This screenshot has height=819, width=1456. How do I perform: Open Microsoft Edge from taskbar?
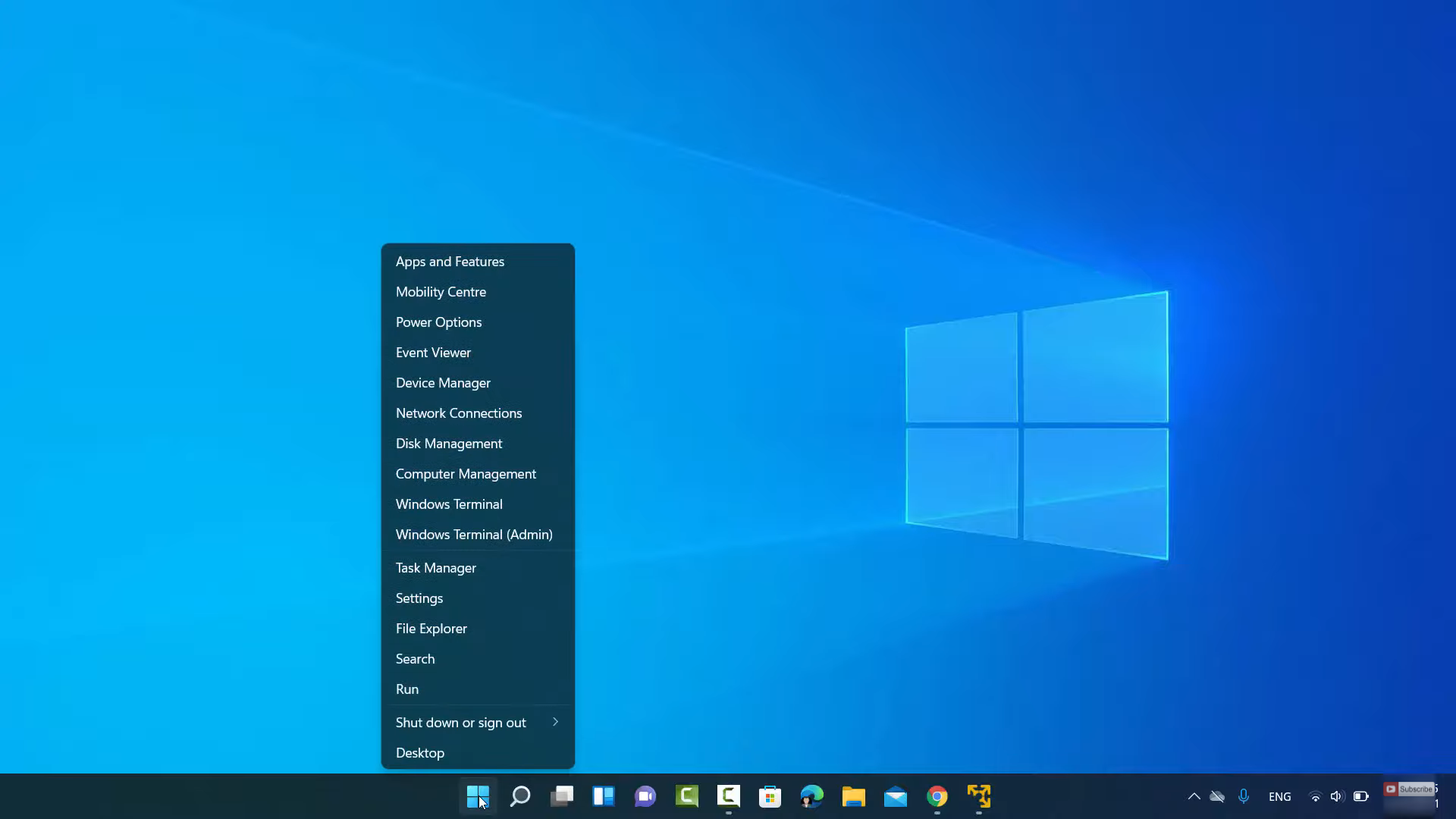click(x=811, y=796)
